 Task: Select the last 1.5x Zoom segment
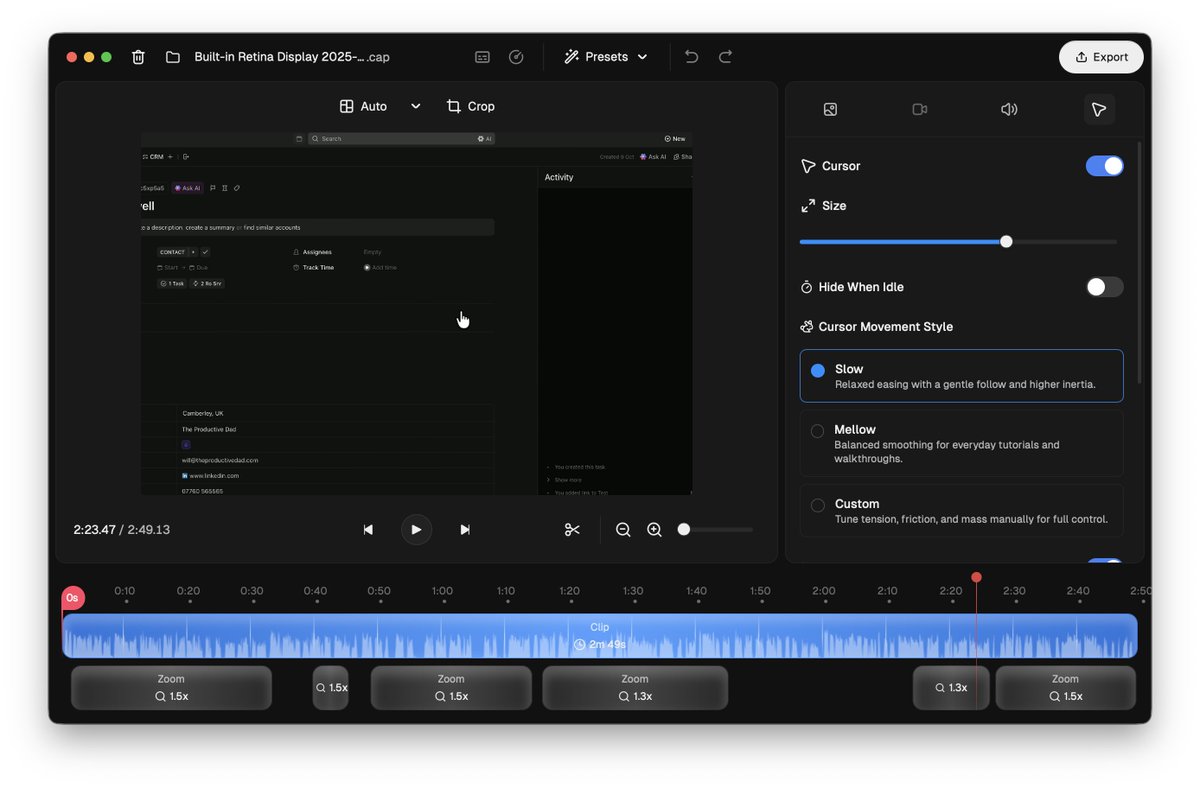(1066, 688)
